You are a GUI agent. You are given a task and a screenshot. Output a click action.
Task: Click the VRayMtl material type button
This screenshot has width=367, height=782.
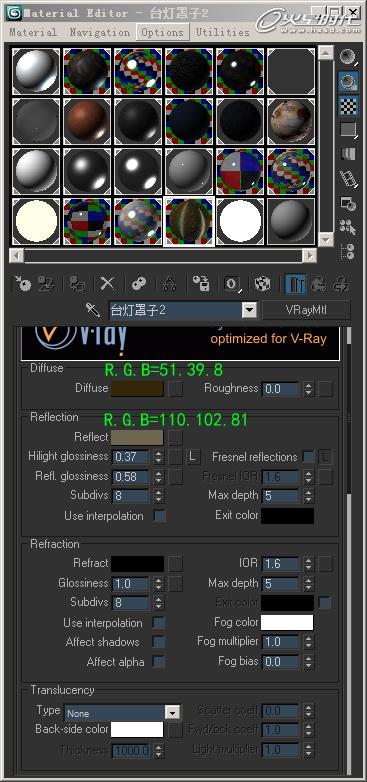[x=306, y=310]
